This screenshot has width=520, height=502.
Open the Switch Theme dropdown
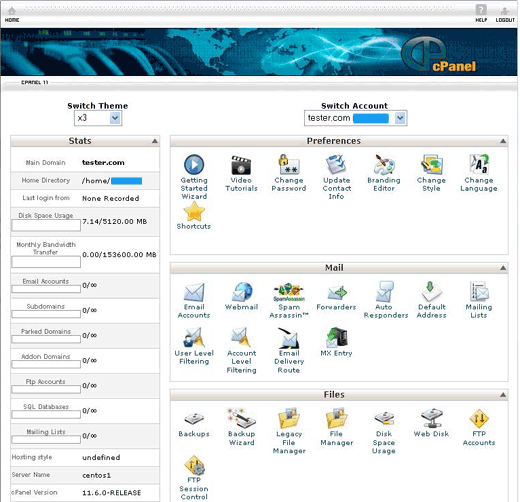click(98, 118)
